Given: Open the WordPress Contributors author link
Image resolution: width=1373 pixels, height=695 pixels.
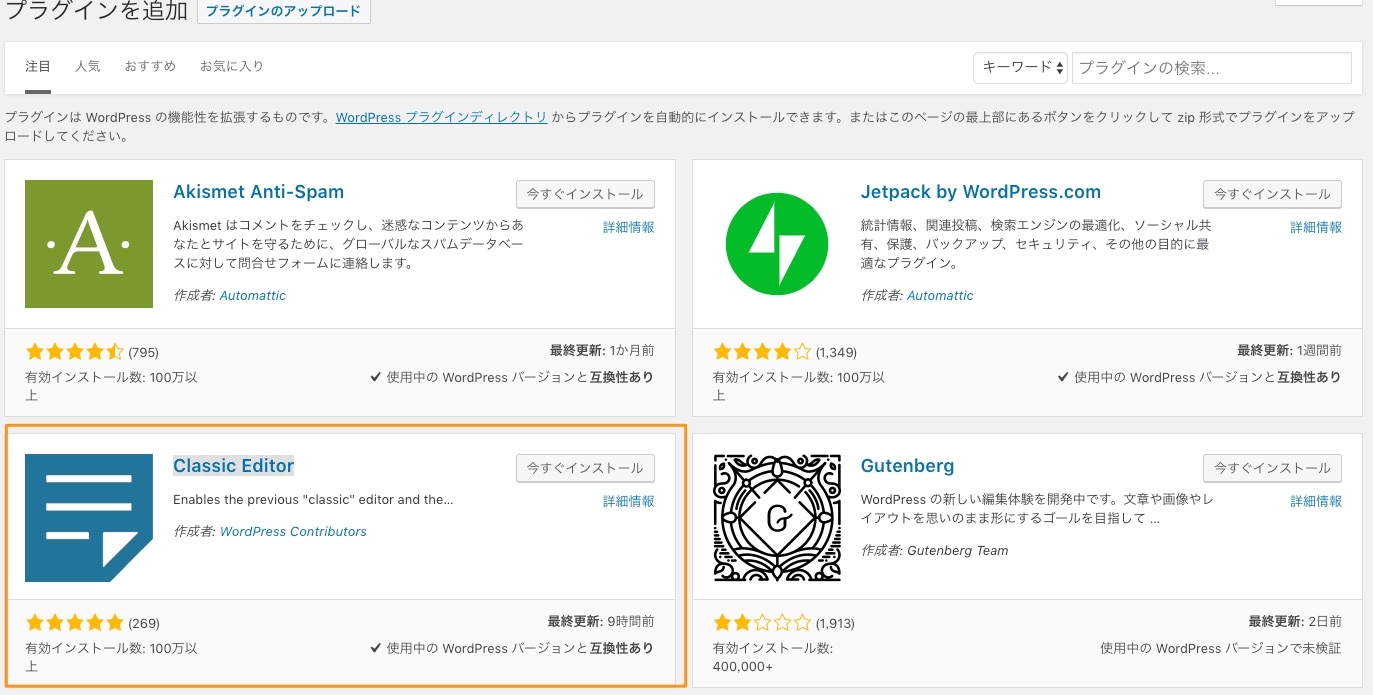Looking at the screenshot, I should (293, 532).
